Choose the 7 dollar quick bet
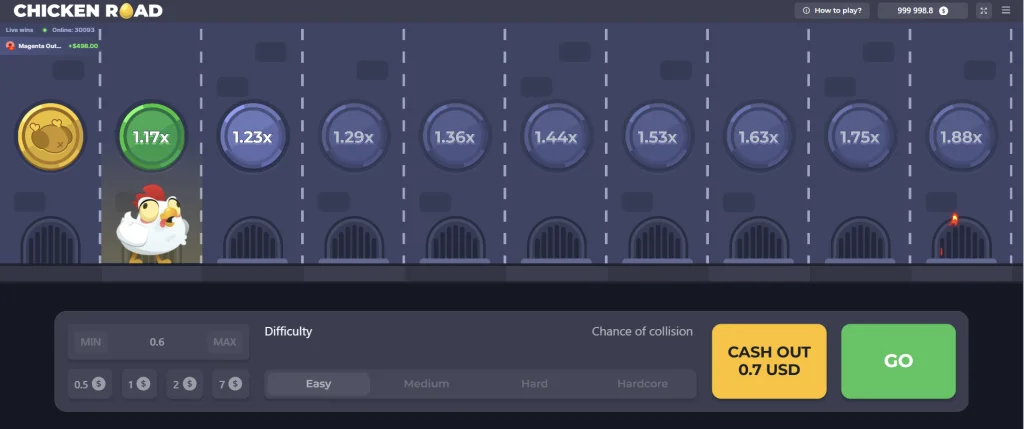The width and height of the screenshot is (1024, 429). tap(231, 384)
